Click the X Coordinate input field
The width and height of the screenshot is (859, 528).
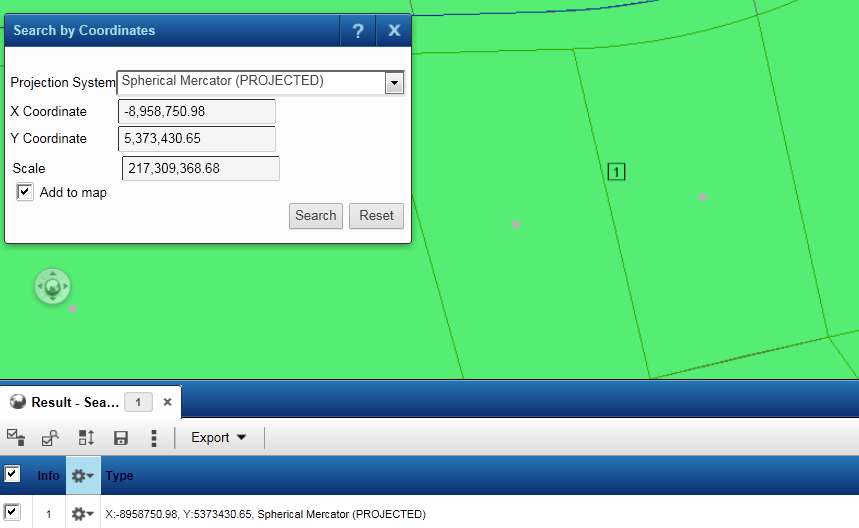tap(197, 112)
